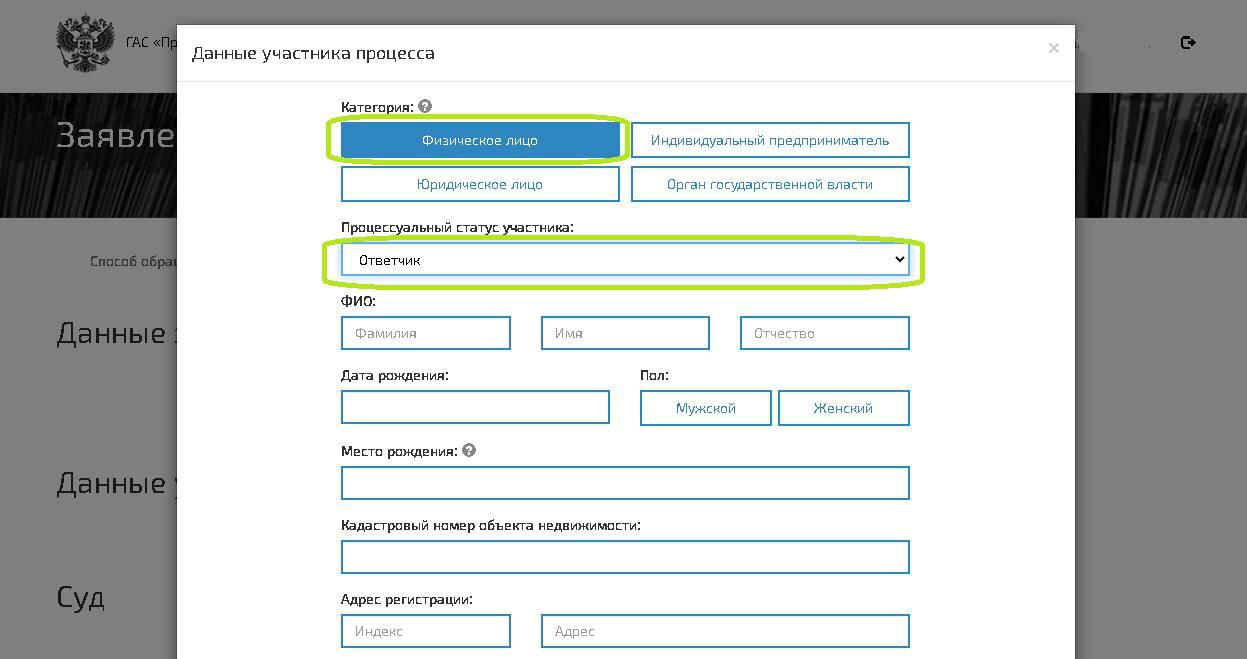Click the Дата рождения field
This screenshot has height=659, width=1247.
coord(475,407)
